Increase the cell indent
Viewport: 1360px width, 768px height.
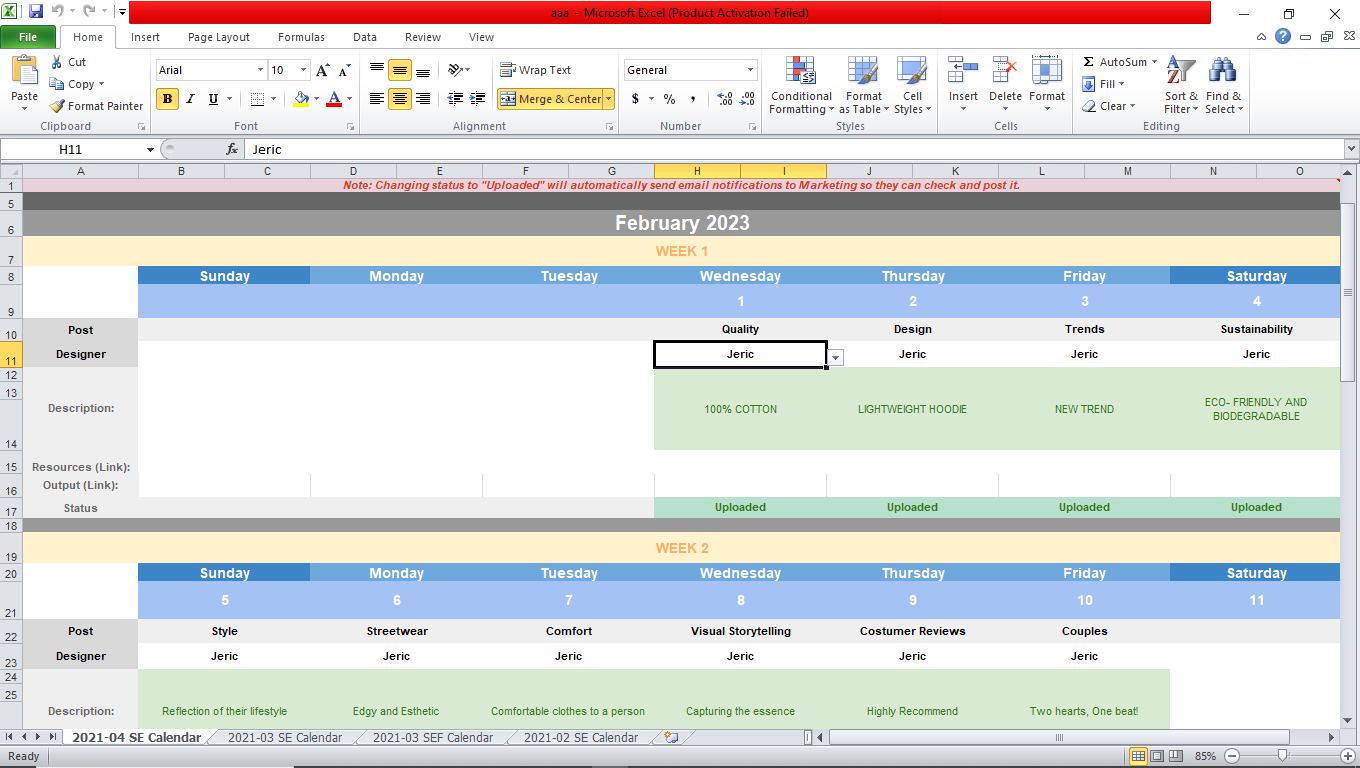[478, 99]
